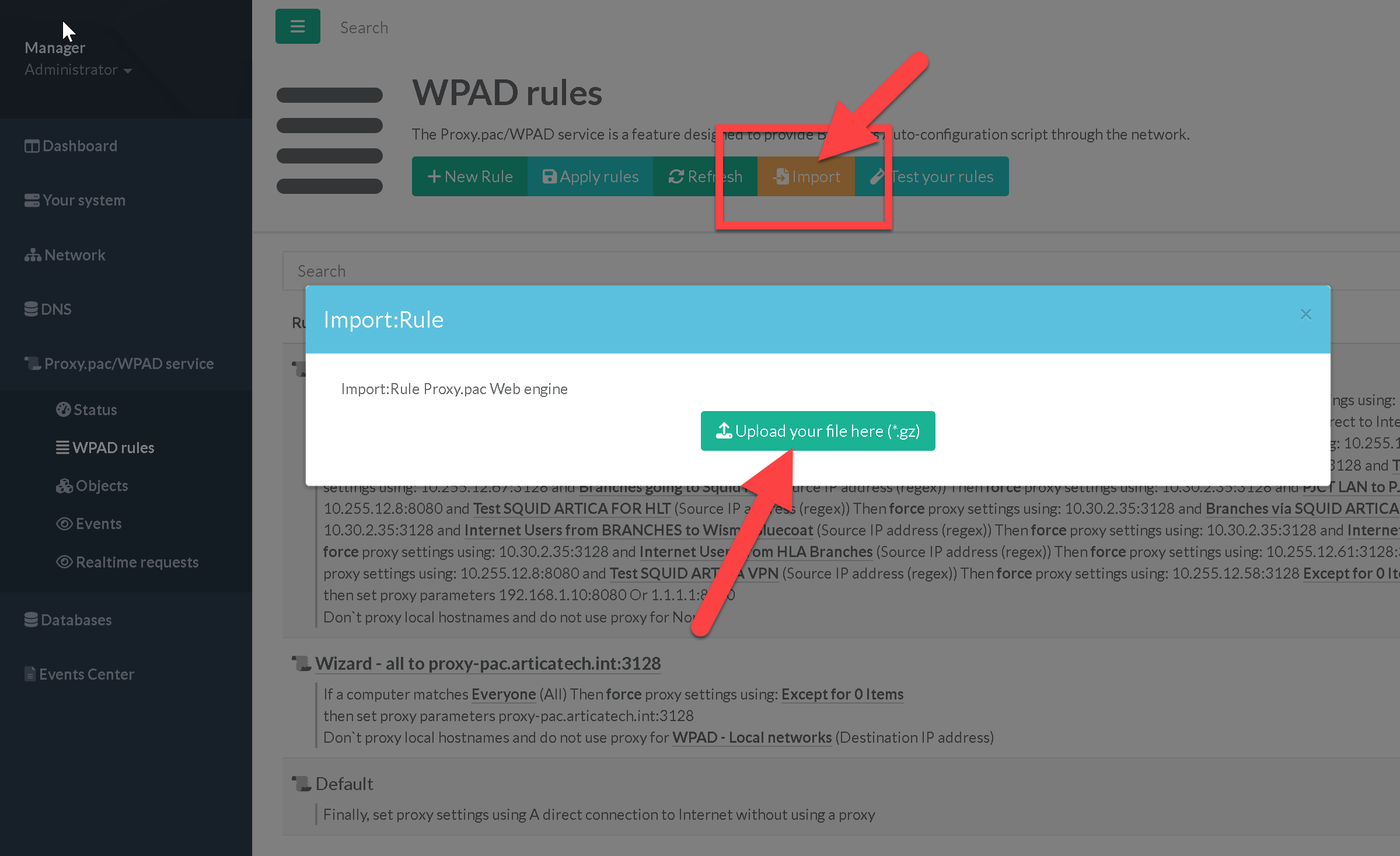Screen dimensions: 1400x856
Task: Open Events Center file icon
Action: (30, 674)
